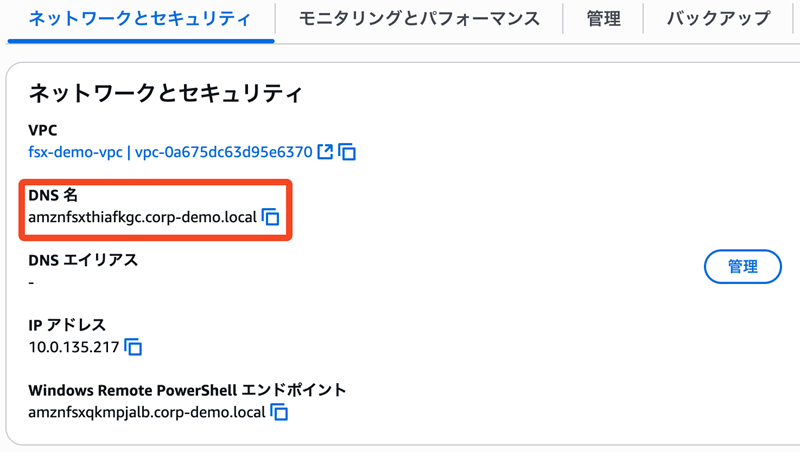Open VPC in new tab via external-link icon
Image resolution: width=800 pixels, height=452 pixels.
click(325, 152)
